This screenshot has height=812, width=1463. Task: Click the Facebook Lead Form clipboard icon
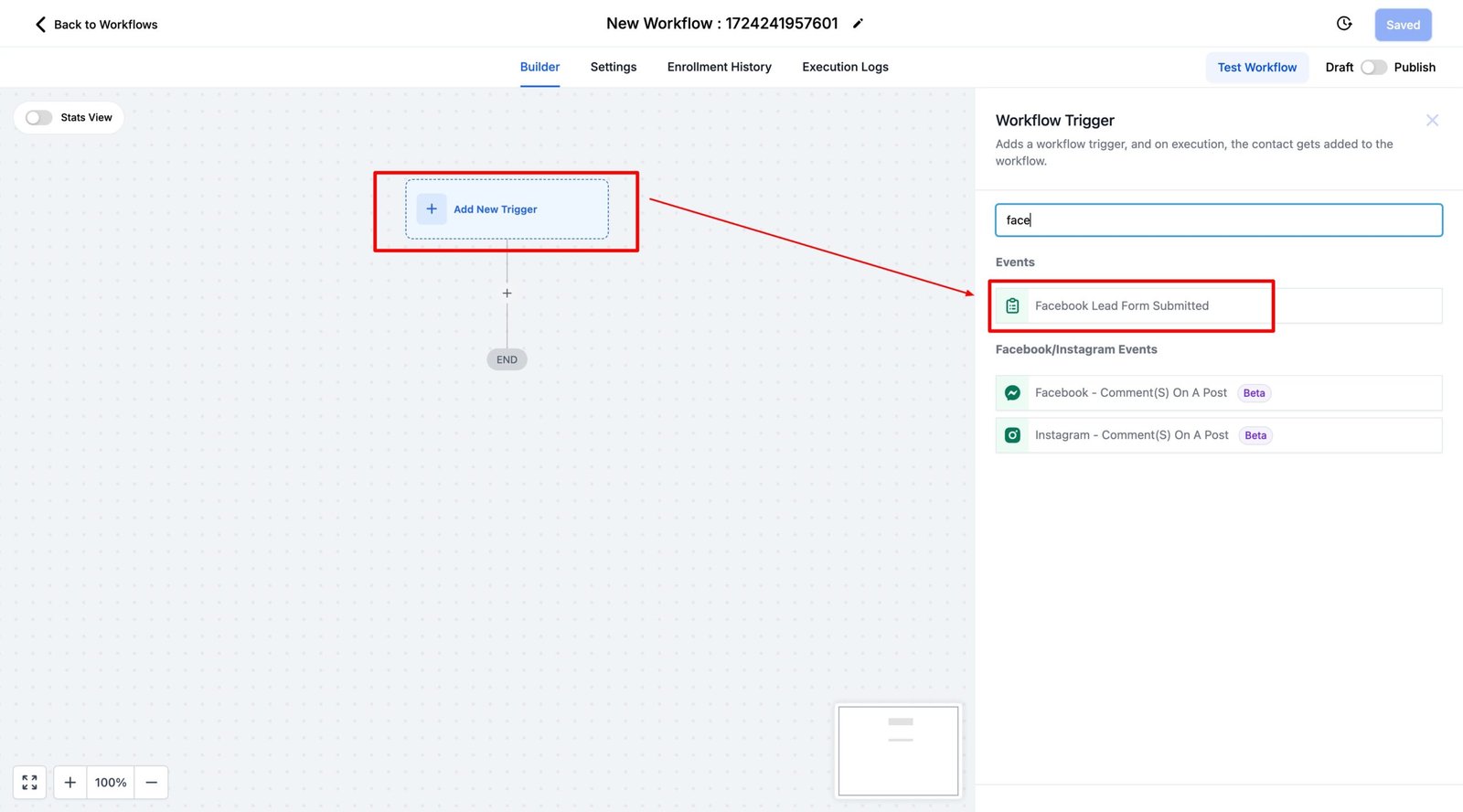1012,306
